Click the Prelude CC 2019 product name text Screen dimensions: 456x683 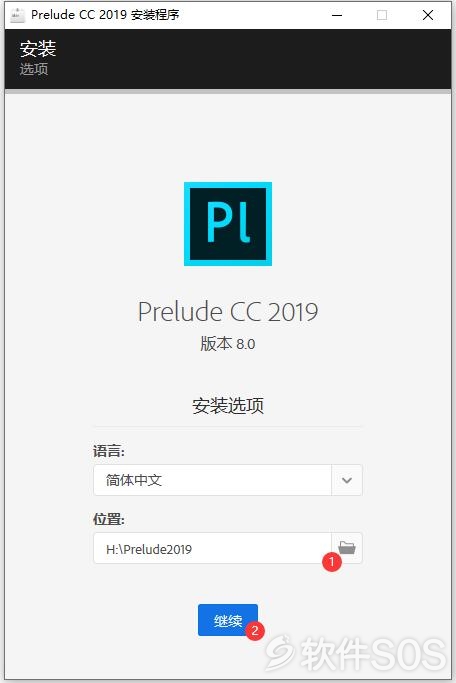coord(228,312)
